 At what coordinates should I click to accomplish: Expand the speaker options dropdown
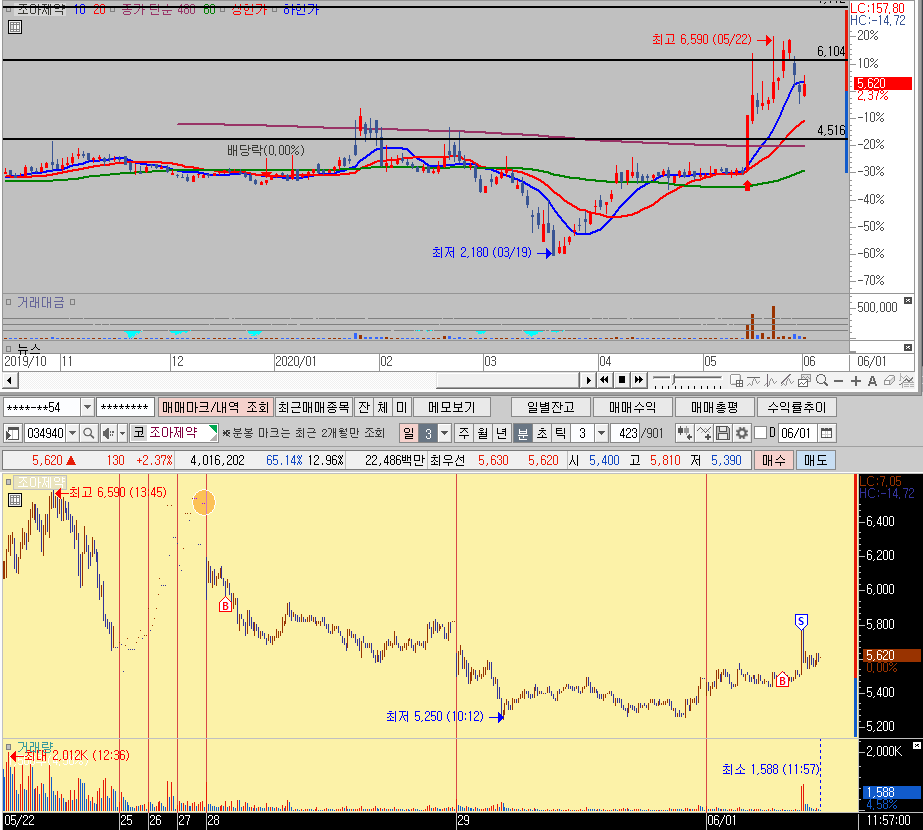pos(122,433)
